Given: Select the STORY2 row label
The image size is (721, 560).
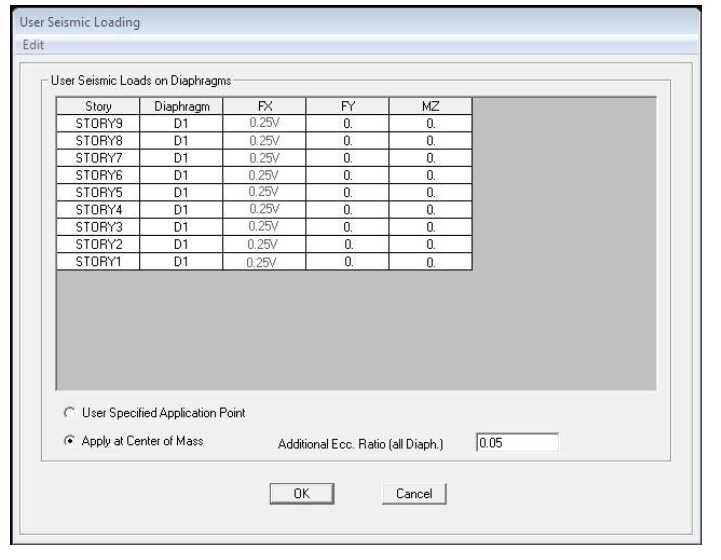Looking at the screenshot, I should click(x=98, y=244).
